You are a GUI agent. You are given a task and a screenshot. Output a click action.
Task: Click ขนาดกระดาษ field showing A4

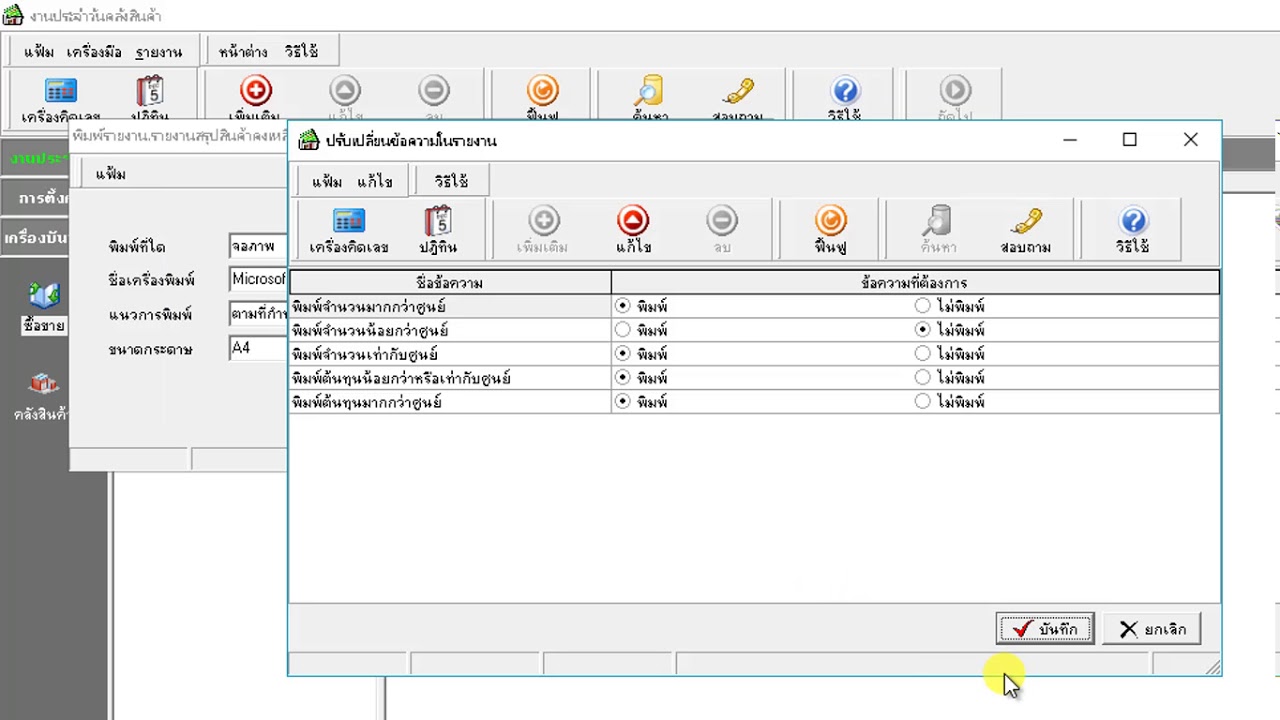(258, 348)
